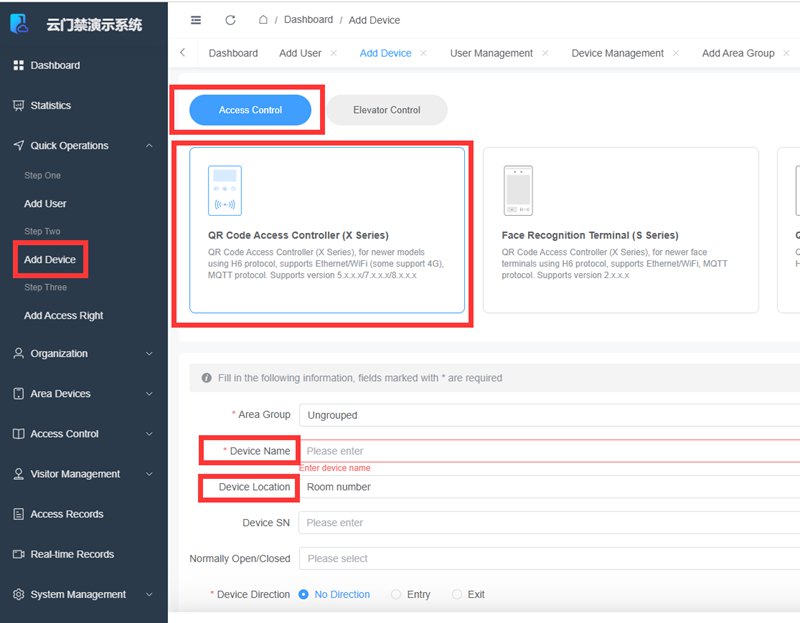The width and height of the screenshot is (800, 623).
Task: Click the home icon in breadcrumb
Action: point(263,20)
